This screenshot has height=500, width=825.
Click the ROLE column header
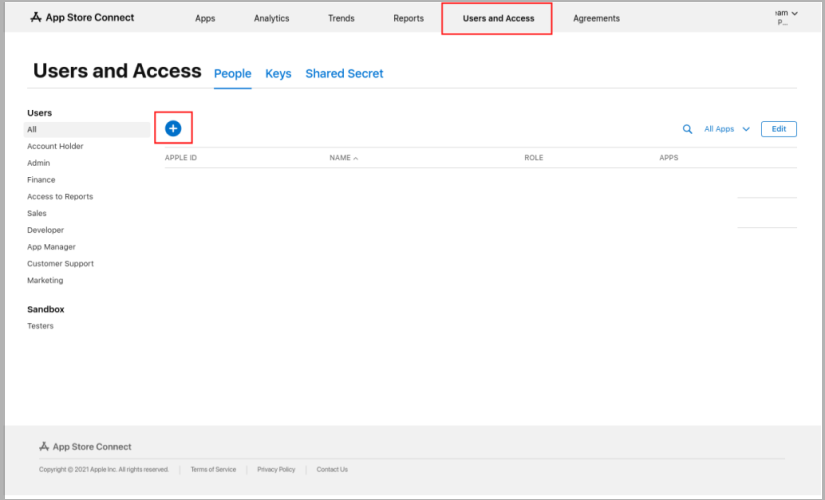(534, 157)
